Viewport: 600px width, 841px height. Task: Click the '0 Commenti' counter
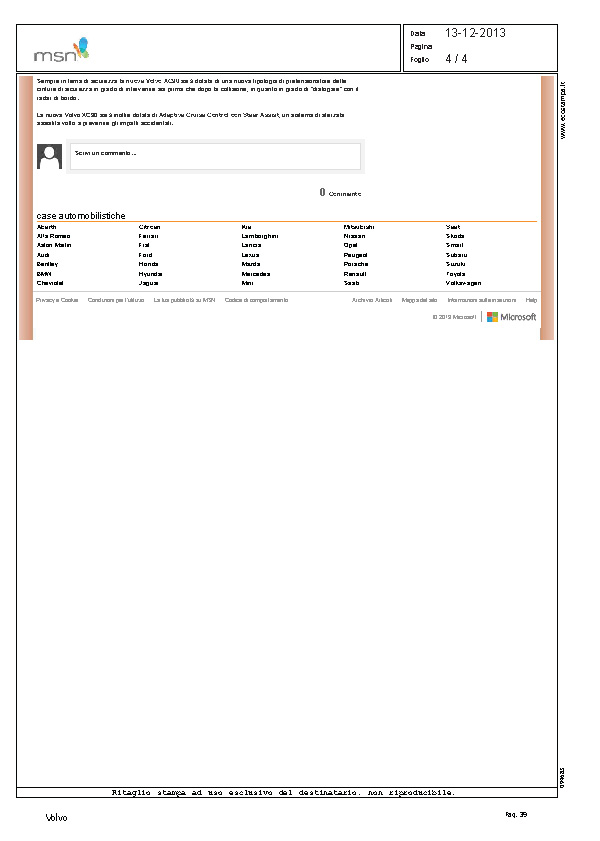click(340, 192)
